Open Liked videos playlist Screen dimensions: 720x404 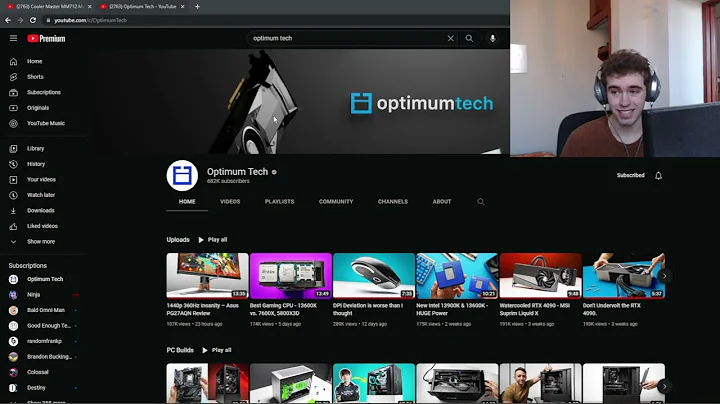[44, 226]
